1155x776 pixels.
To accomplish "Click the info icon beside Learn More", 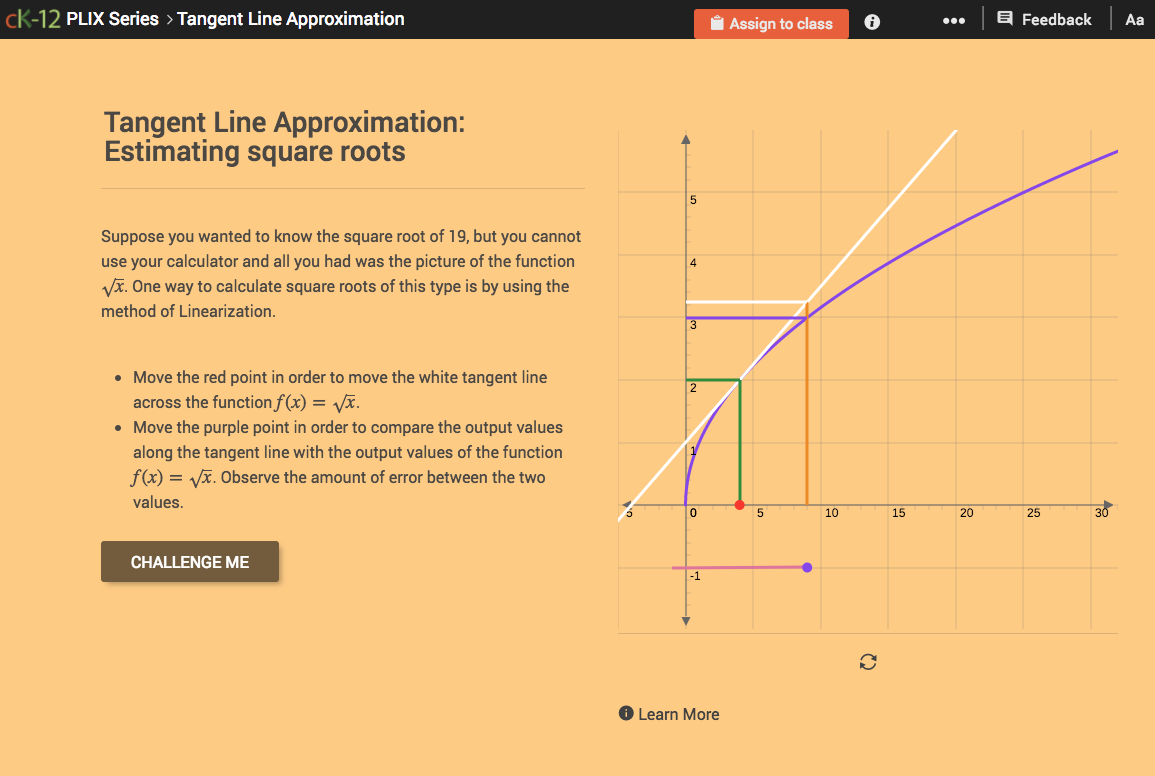I will pos(626,713).
